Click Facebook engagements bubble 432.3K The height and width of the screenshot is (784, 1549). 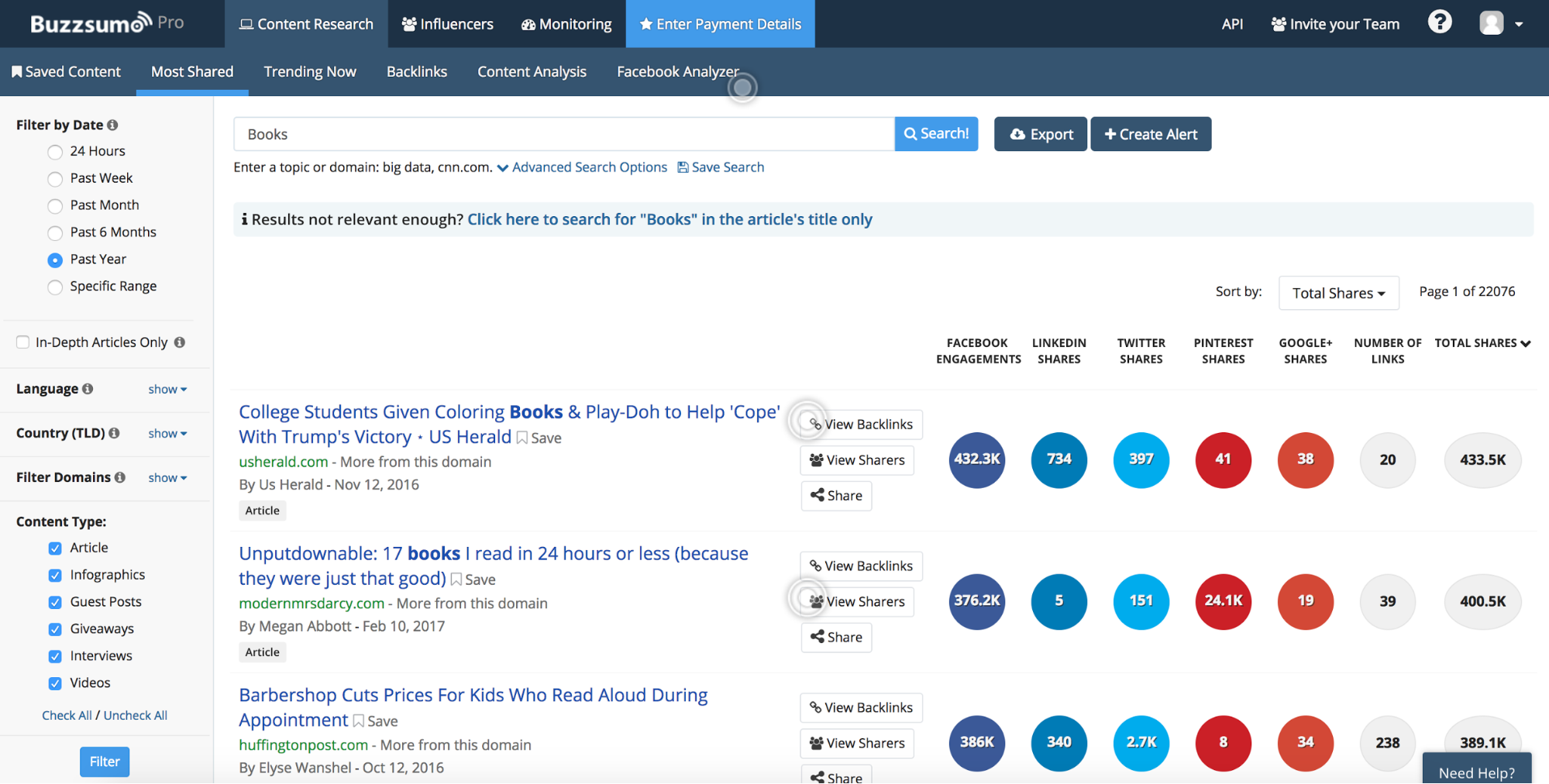(976, 459)
